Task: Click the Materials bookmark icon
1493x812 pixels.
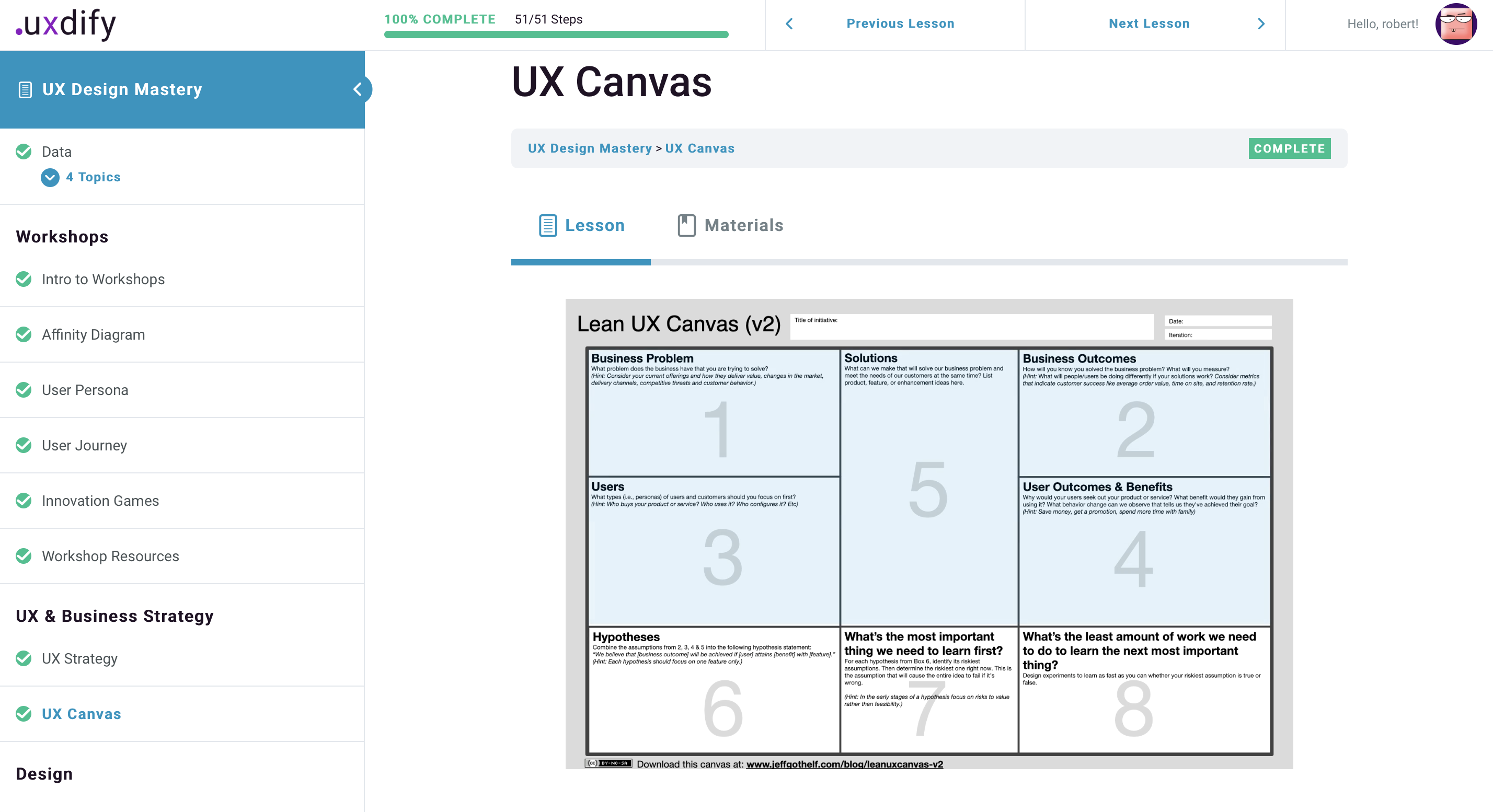Action: [x=686, y=225]
